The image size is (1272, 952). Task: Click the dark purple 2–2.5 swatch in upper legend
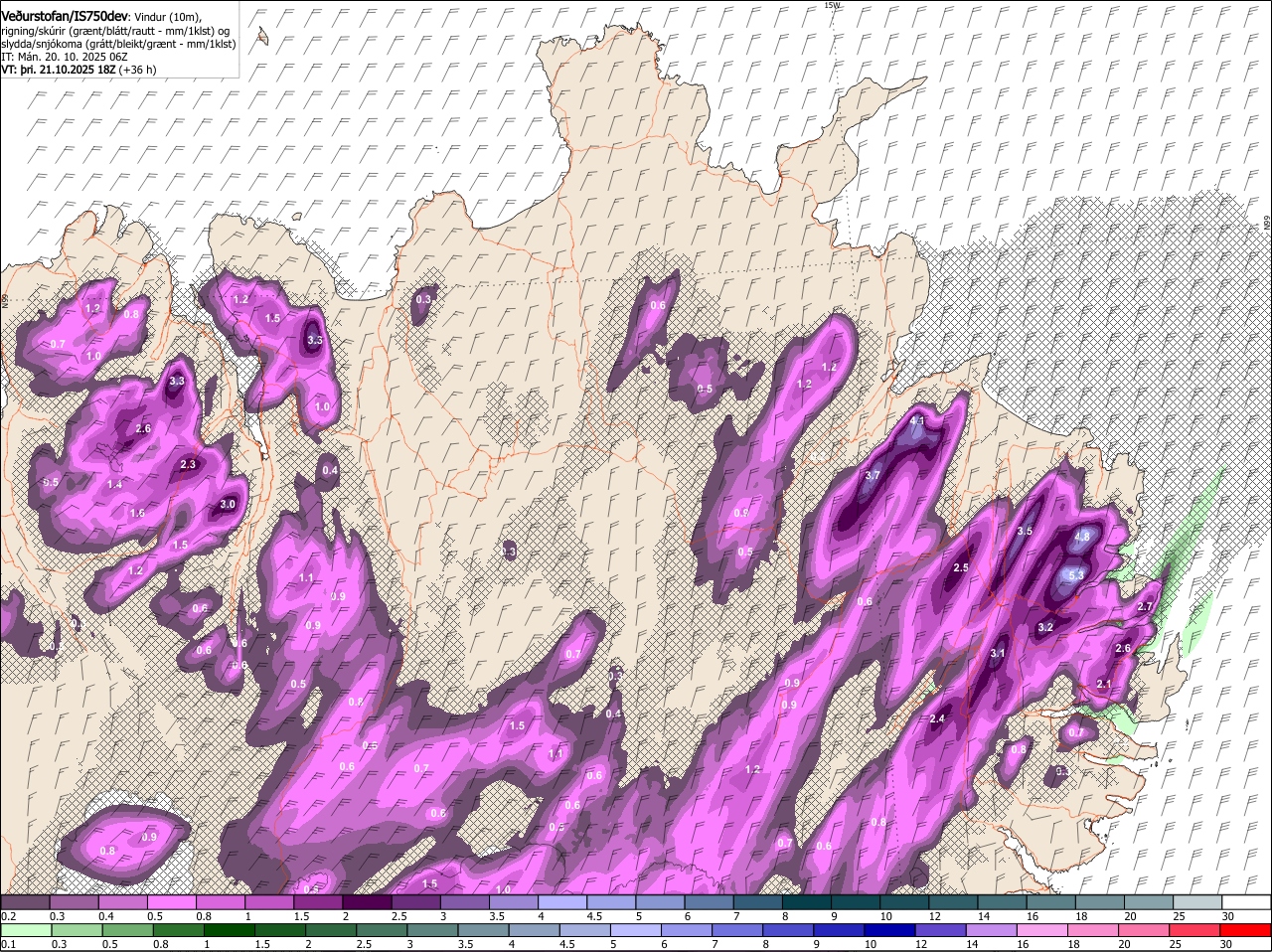(366, 901)
